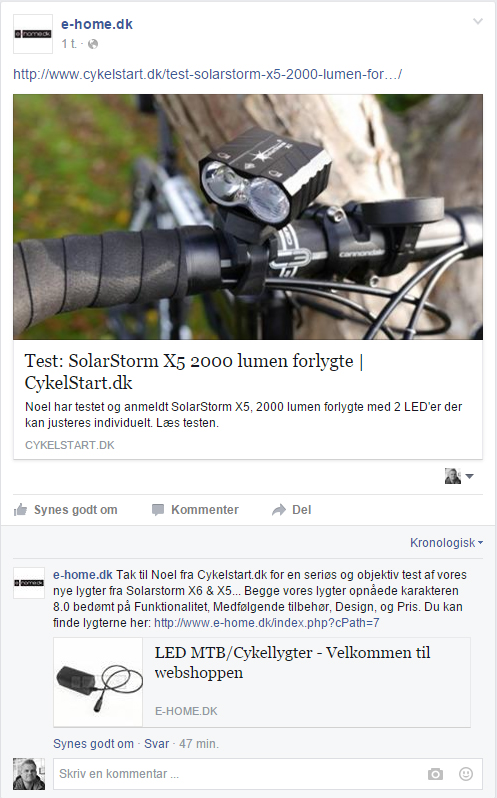This screenshot has height=798, width=497.
Task: Click the e-home.dk commenter avatar
Action: 29,583
